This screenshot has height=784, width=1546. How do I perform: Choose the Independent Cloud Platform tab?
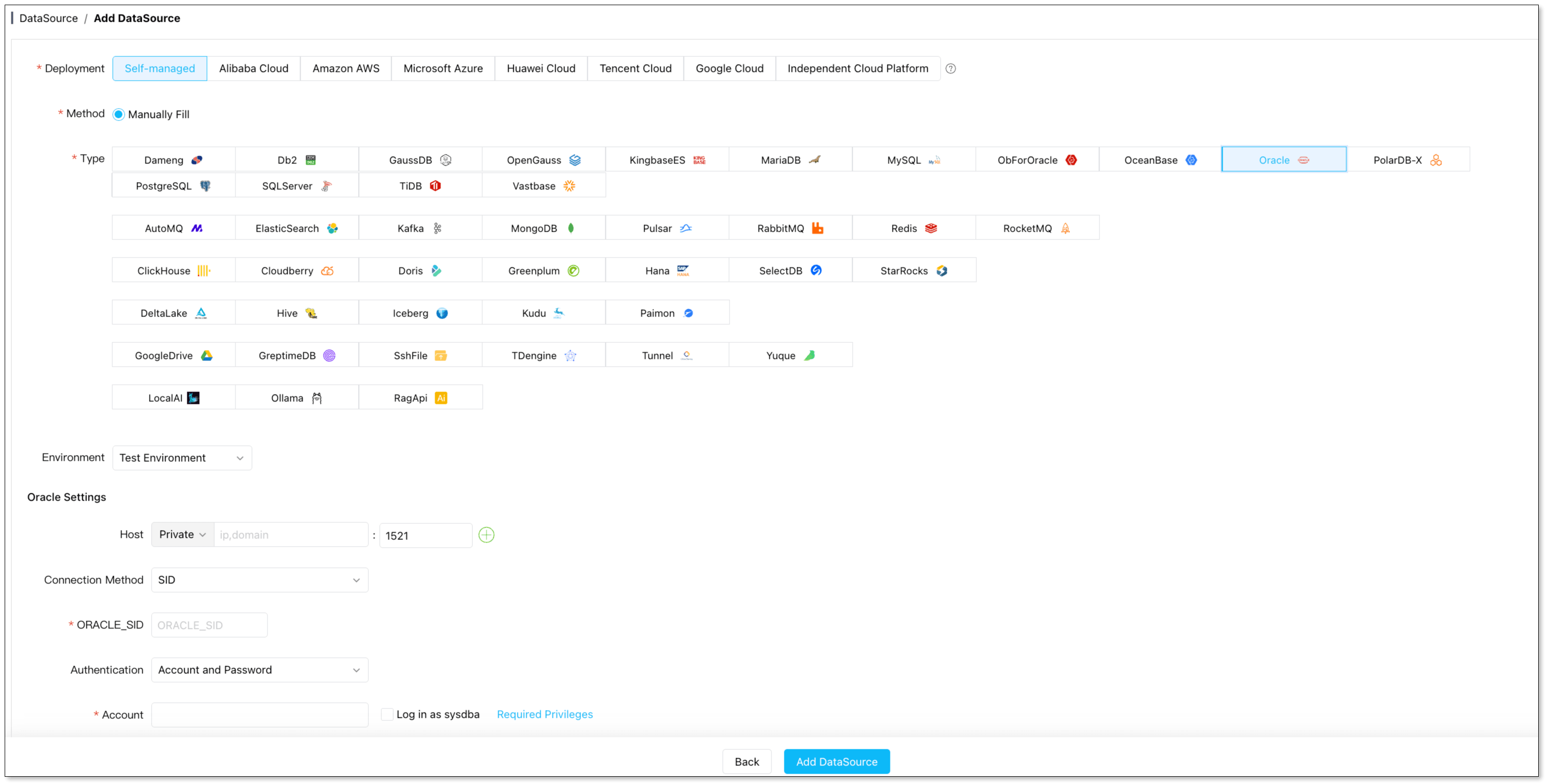point(858,68)
